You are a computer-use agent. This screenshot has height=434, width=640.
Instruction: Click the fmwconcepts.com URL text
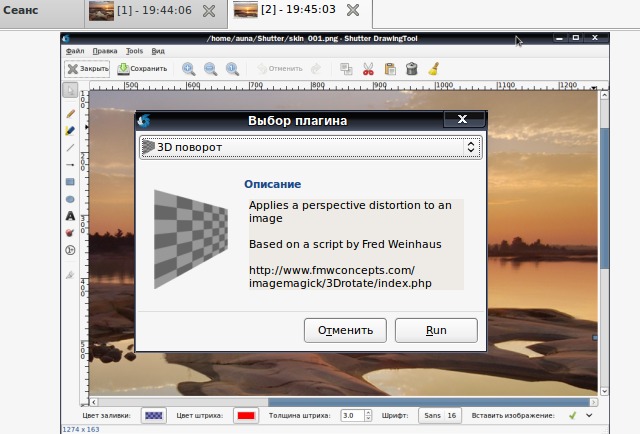(340, 277)
